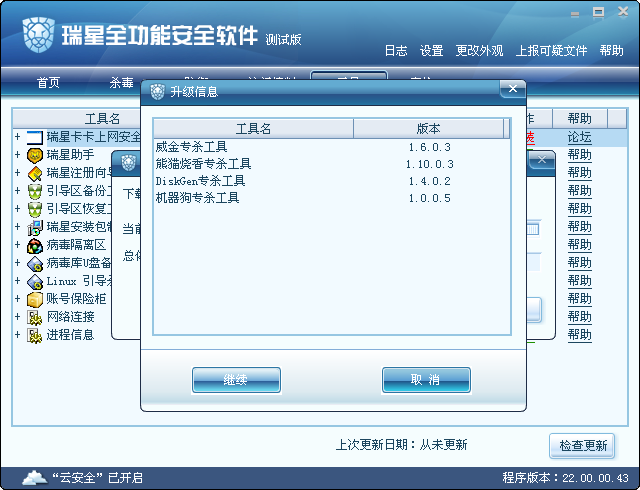640x490 pixels.
Task: Click the 云安全 cloud status icon
Action: click(34, 477)
